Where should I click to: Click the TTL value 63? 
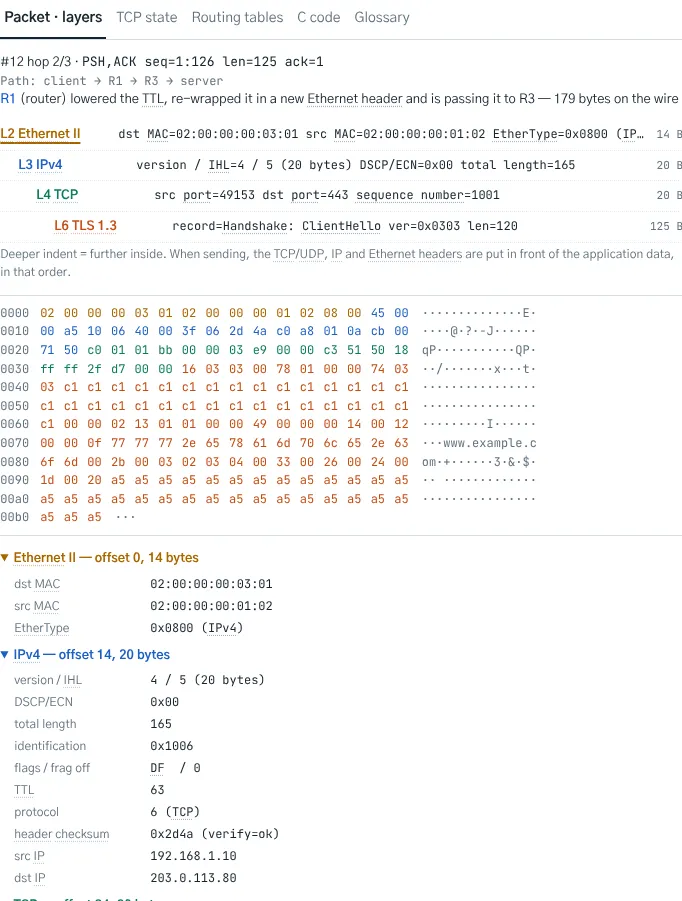(x=157, y=790)
